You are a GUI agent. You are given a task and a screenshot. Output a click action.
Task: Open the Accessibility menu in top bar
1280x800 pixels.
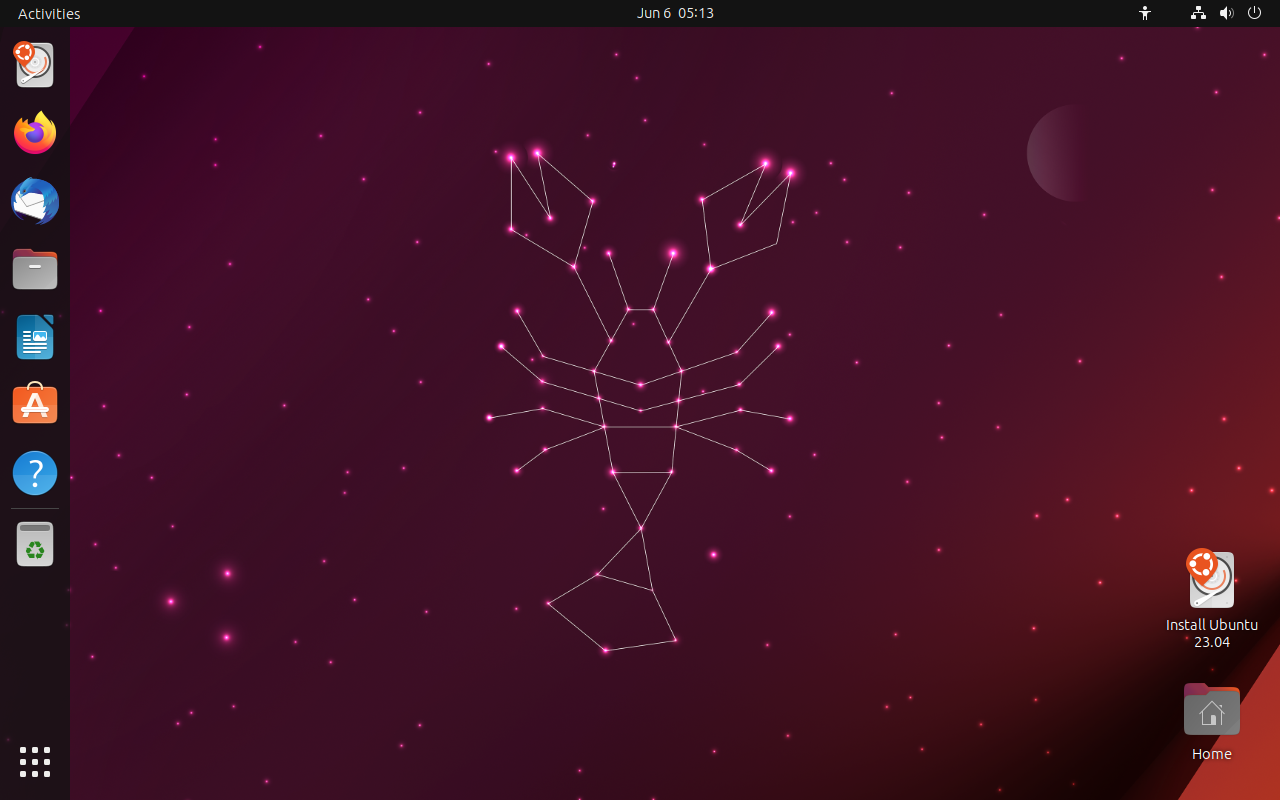coord(1145,13)
